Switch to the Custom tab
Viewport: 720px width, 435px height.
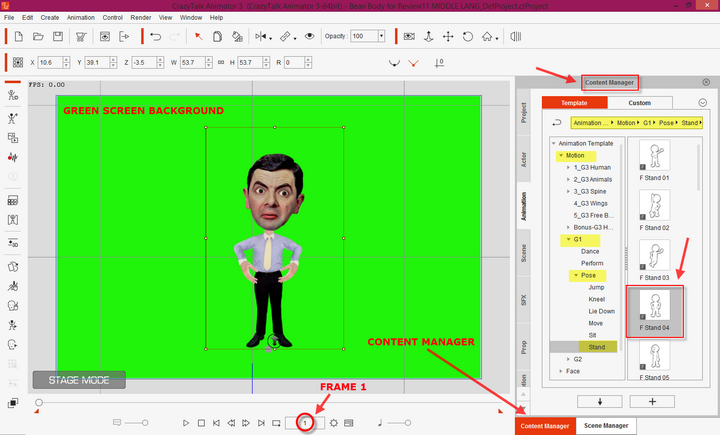[640, 103]
